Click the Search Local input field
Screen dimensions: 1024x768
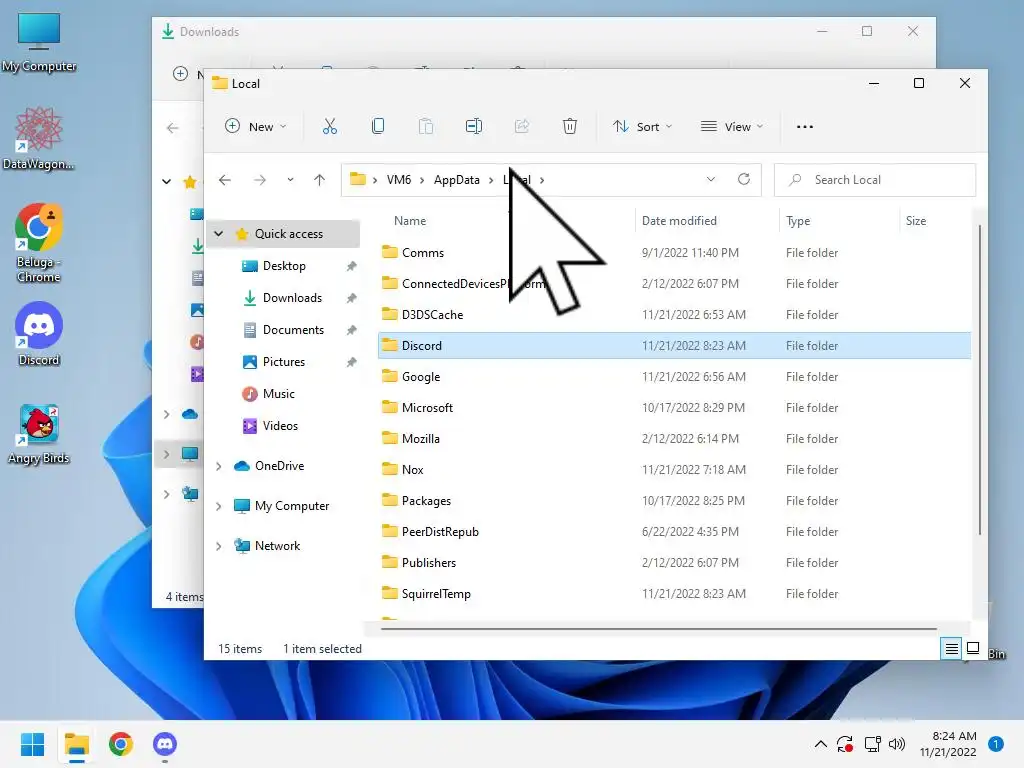point(875,180)
